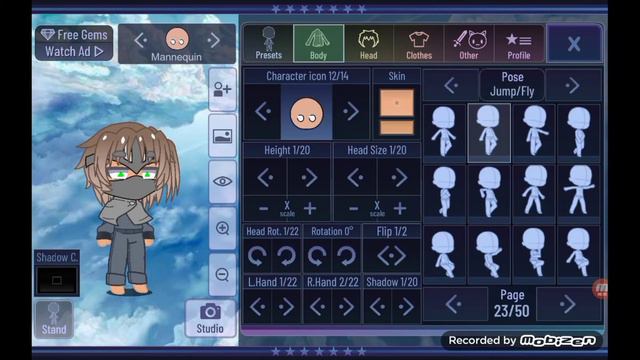Image resolution: width=640 pixels, height=360 pixels.
Task: Toggle the Flip 1/2 control
Action: pyautogui.click(x=391, y=256)
